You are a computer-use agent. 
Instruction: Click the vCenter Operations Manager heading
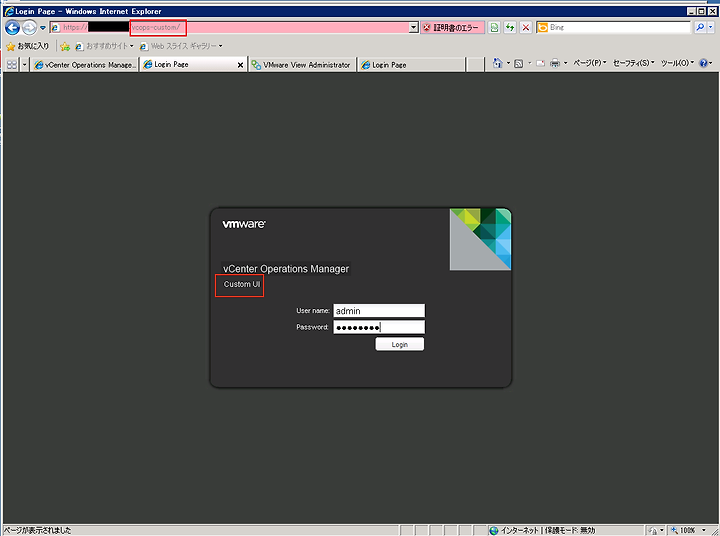[x=286, y=269]
